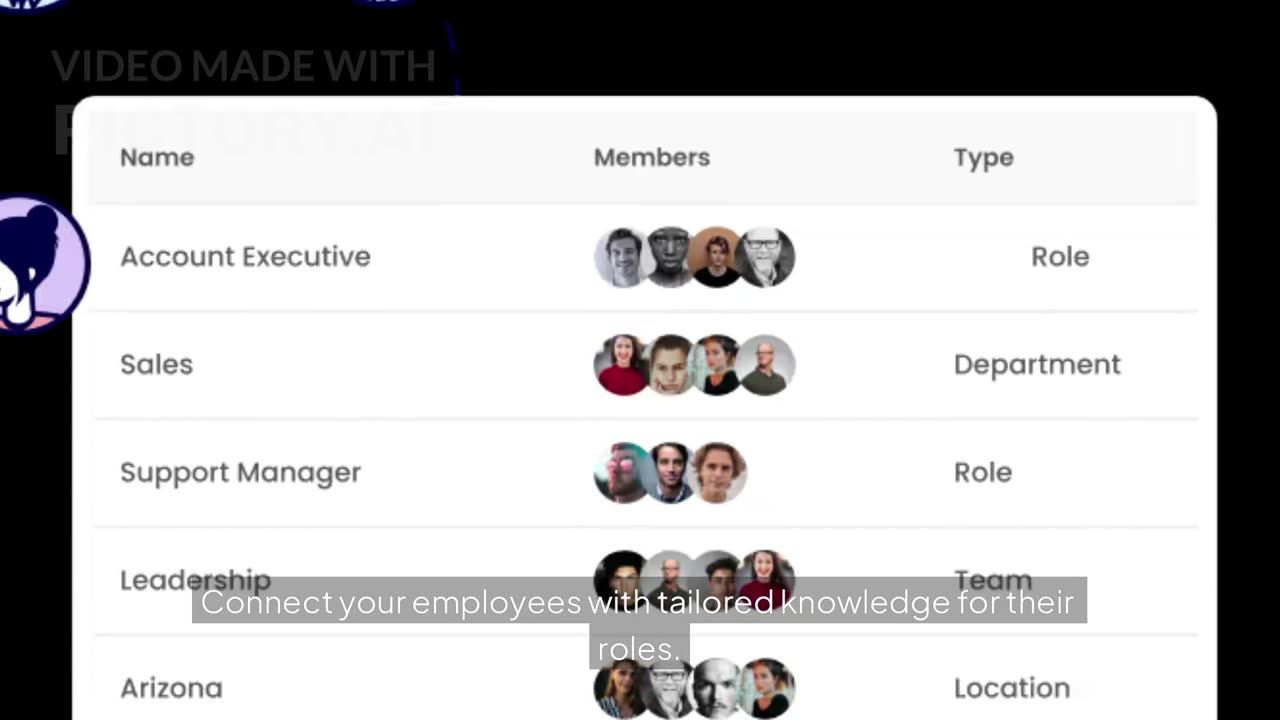Open the Account Executive group

tap(245, 257)
